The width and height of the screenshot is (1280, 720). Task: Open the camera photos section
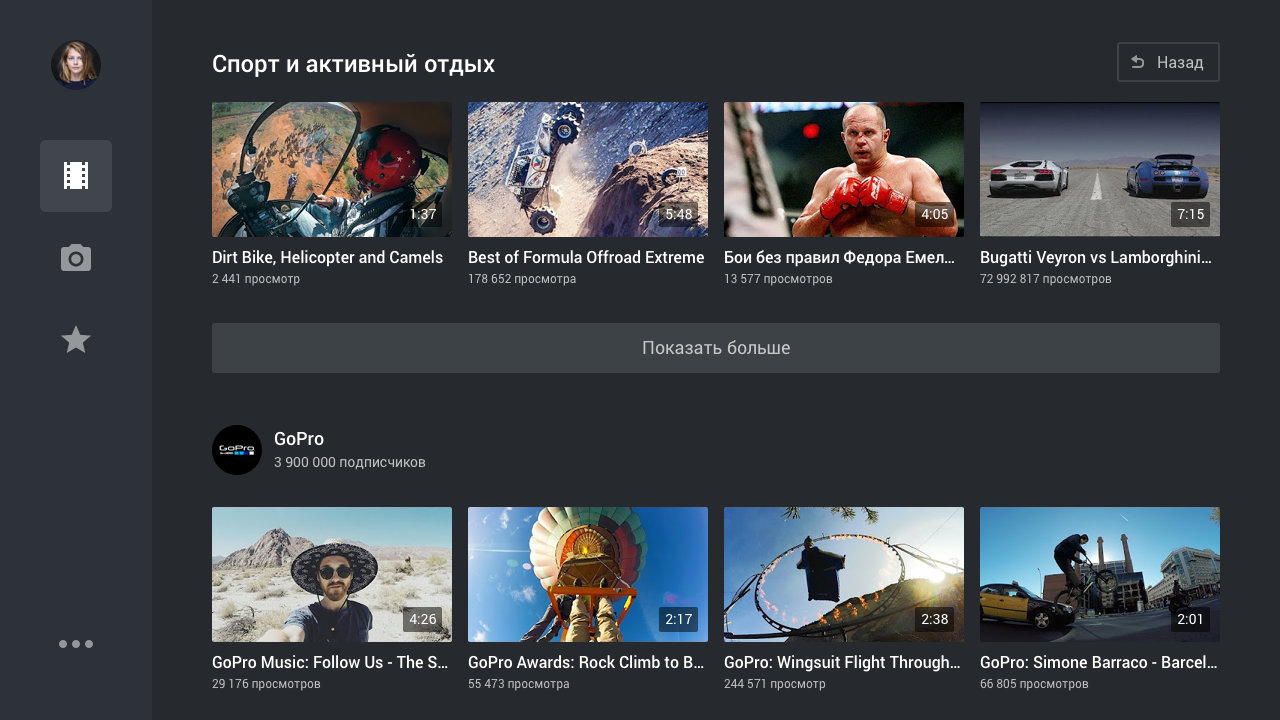[76, 259]
